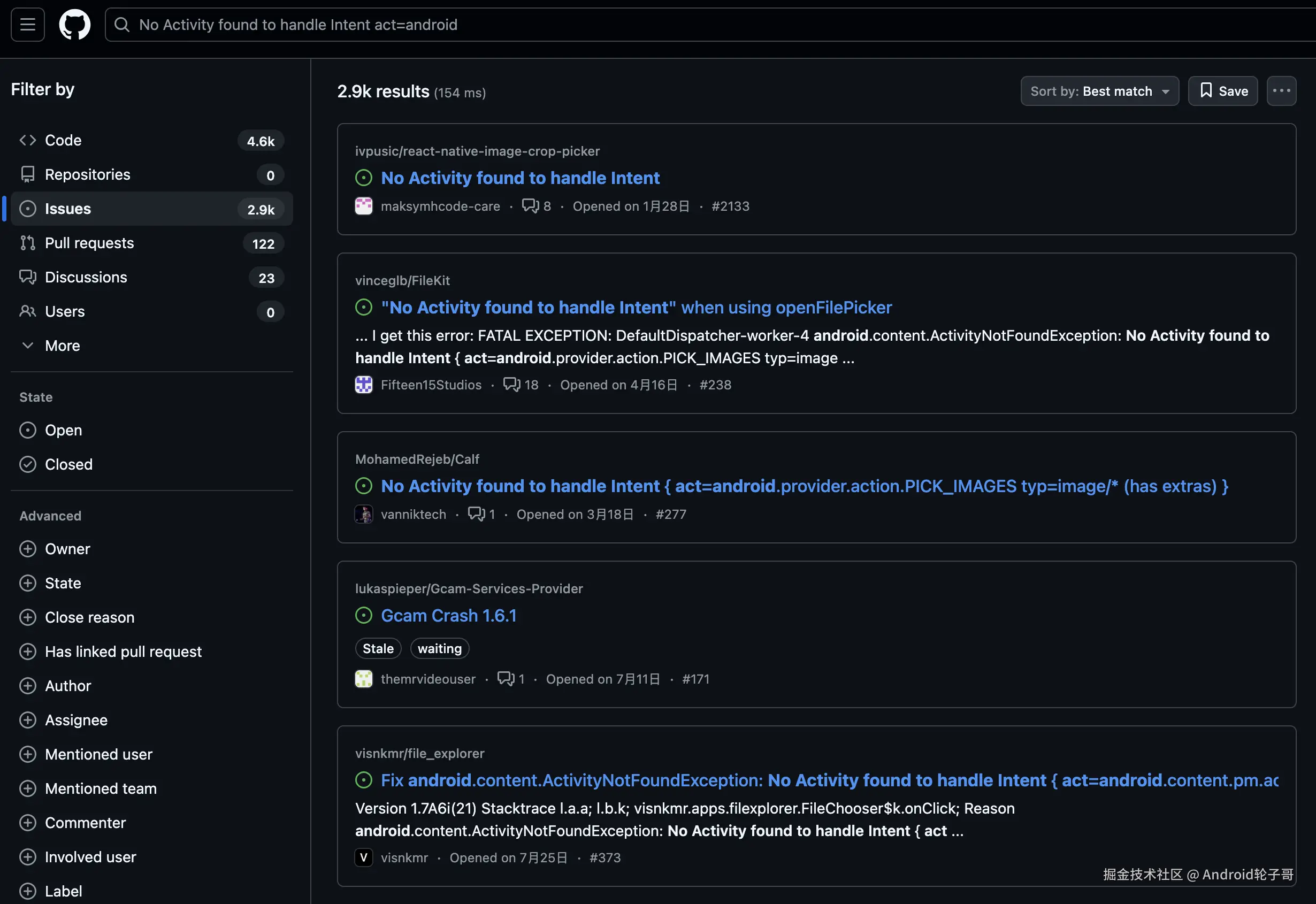Click the GitHub Octocat logo
The height and width of the screenshot is (904, 1316).
tap(75, 25)
